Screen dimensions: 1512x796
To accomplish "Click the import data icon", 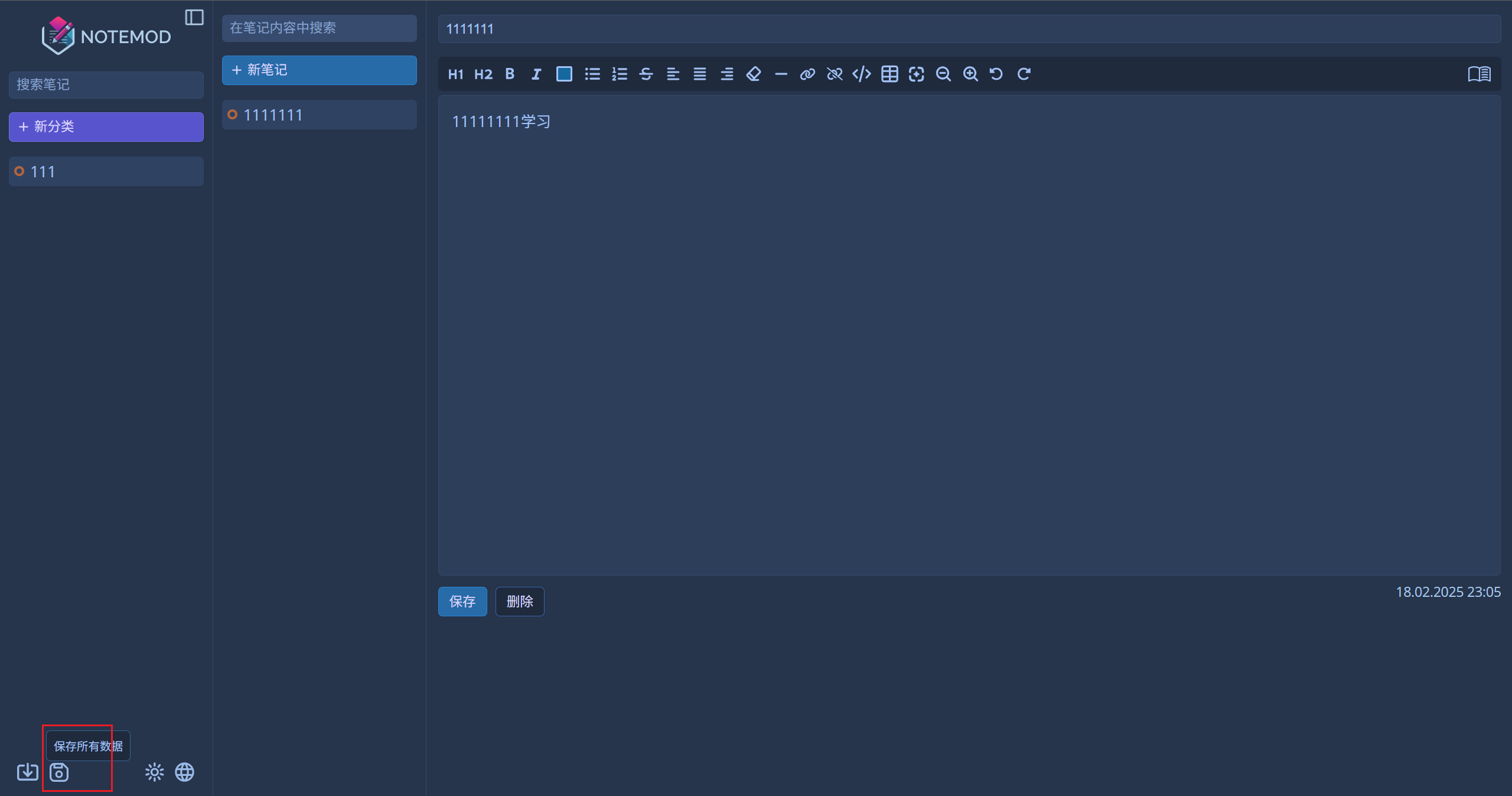I will [x=28, y=772].
